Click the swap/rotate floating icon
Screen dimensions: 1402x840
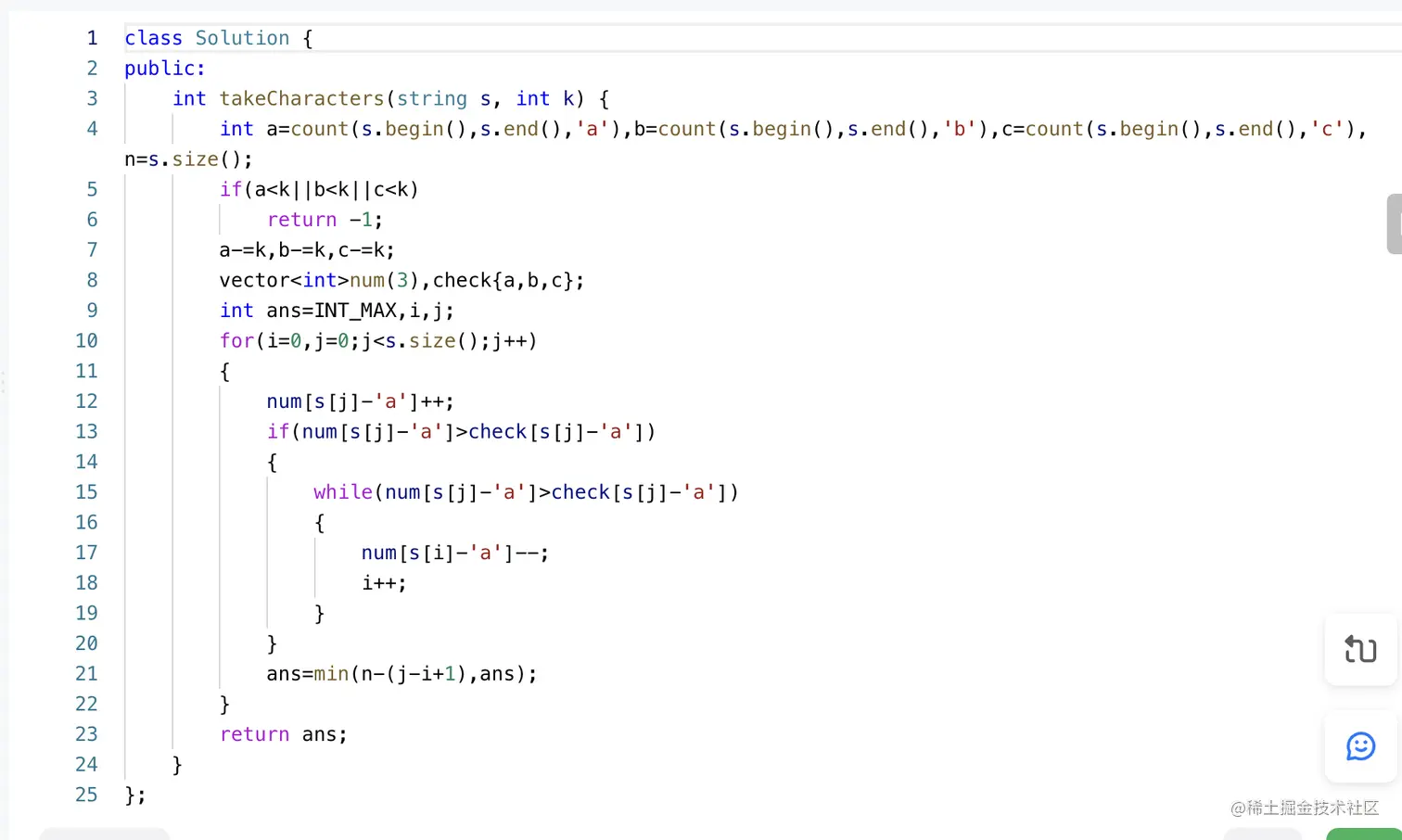(1360, 649)
